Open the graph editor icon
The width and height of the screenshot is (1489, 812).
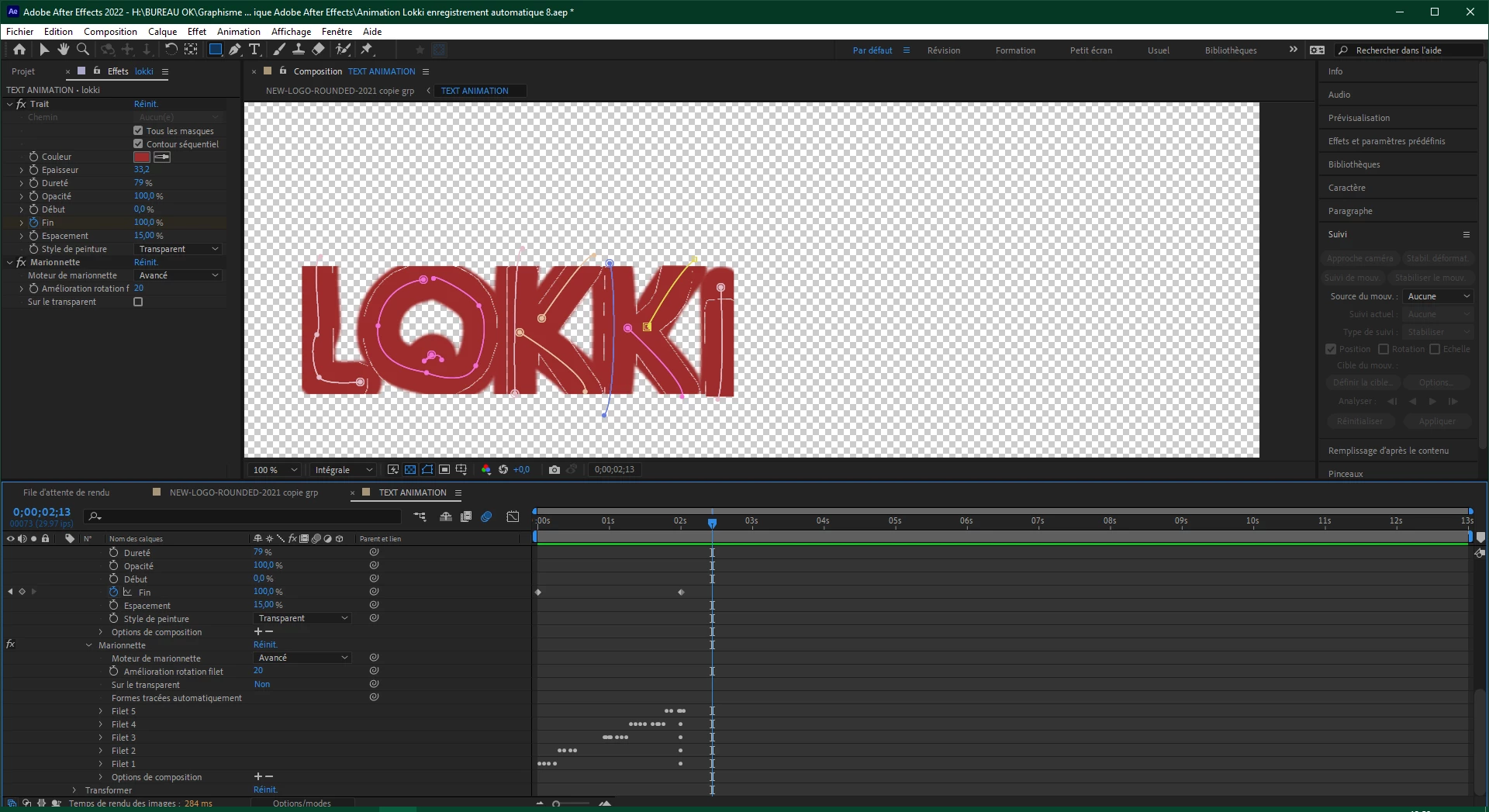click(x=513, y=517)
